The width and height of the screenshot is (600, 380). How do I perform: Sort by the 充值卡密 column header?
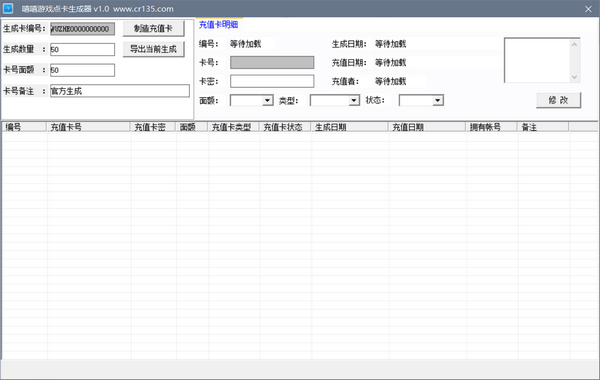(x=153, y=127)
